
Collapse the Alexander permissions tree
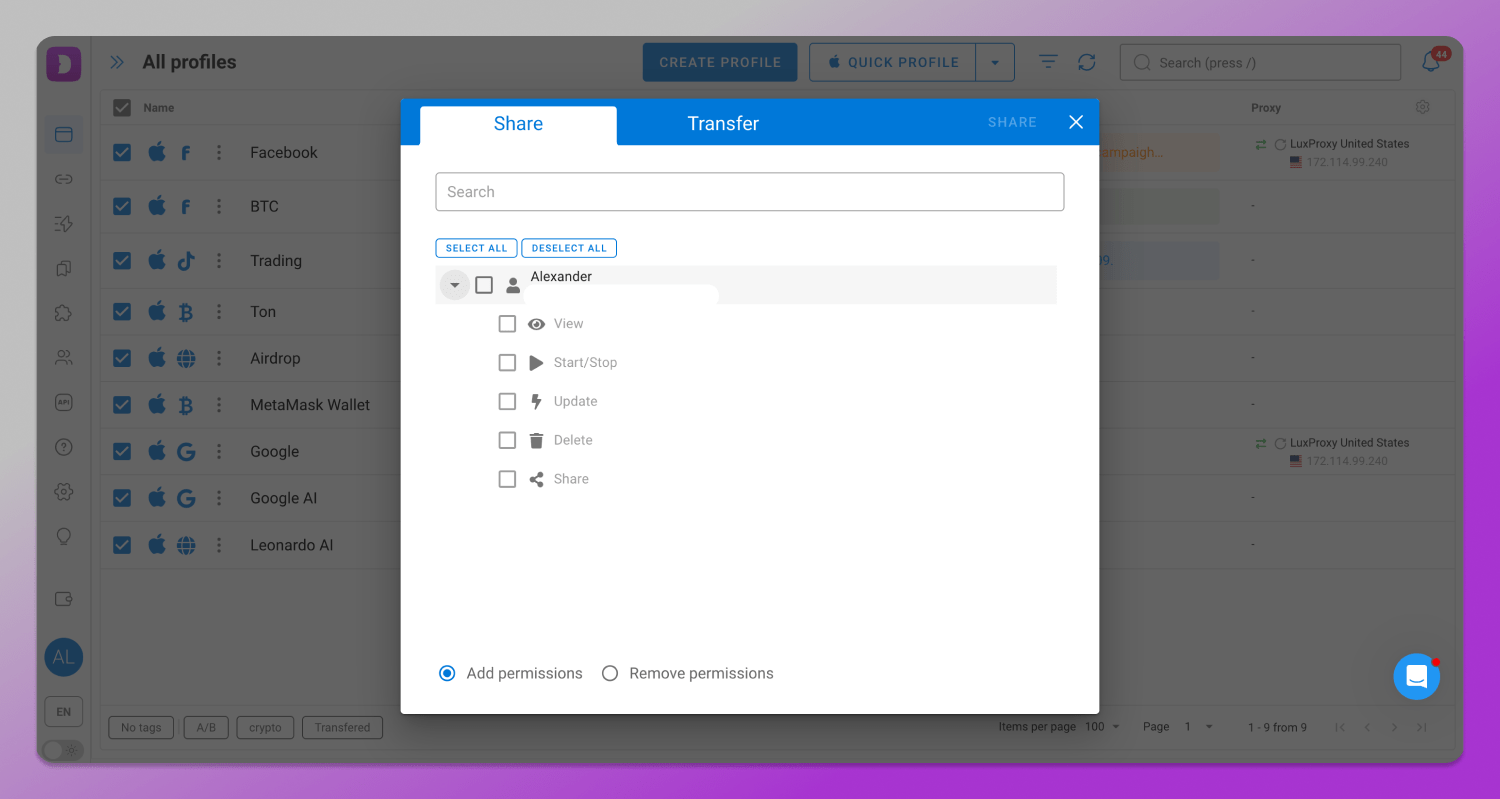(x=454, y=285)
